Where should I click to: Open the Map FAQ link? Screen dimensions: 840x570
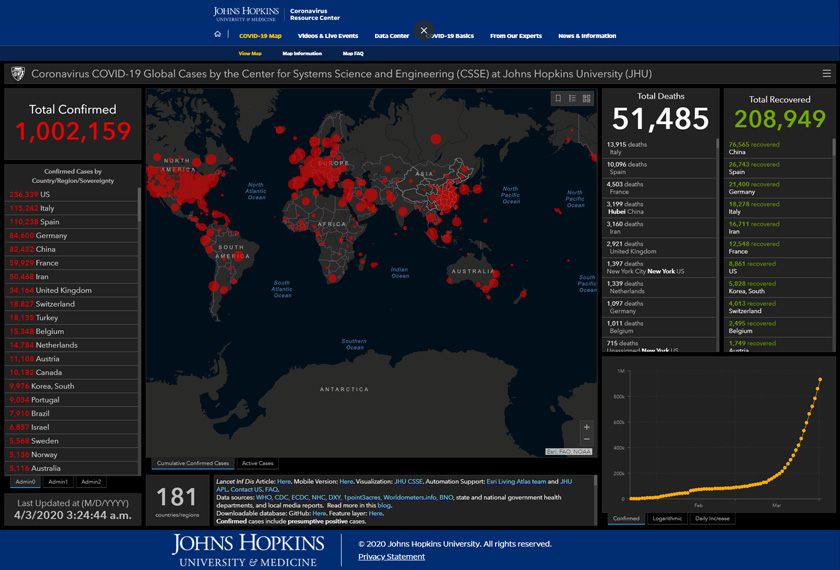[x=353, y=53]
